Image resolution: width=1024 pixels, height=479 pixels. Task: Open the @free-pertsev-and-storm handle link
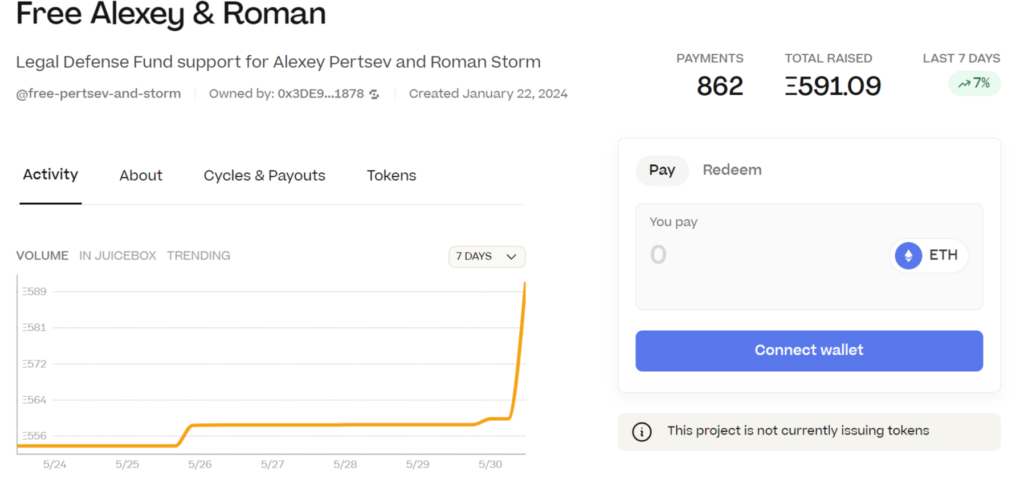(x=98, y=94)
